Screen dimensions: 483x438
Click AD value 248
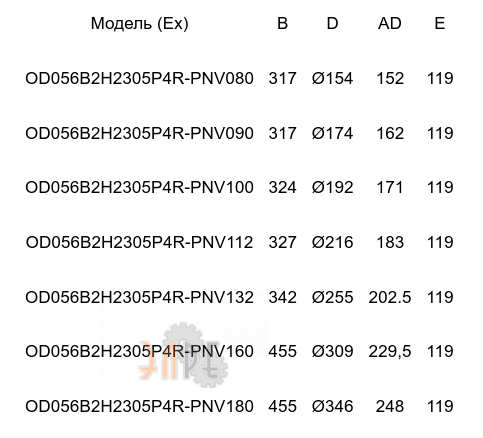point(390,406)
